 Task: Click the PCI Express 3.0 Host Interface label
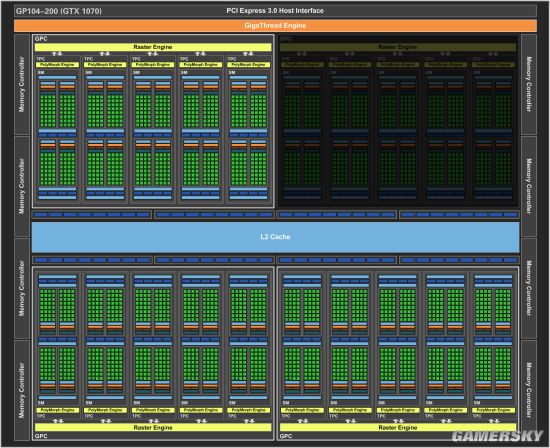tap(275, 11)
